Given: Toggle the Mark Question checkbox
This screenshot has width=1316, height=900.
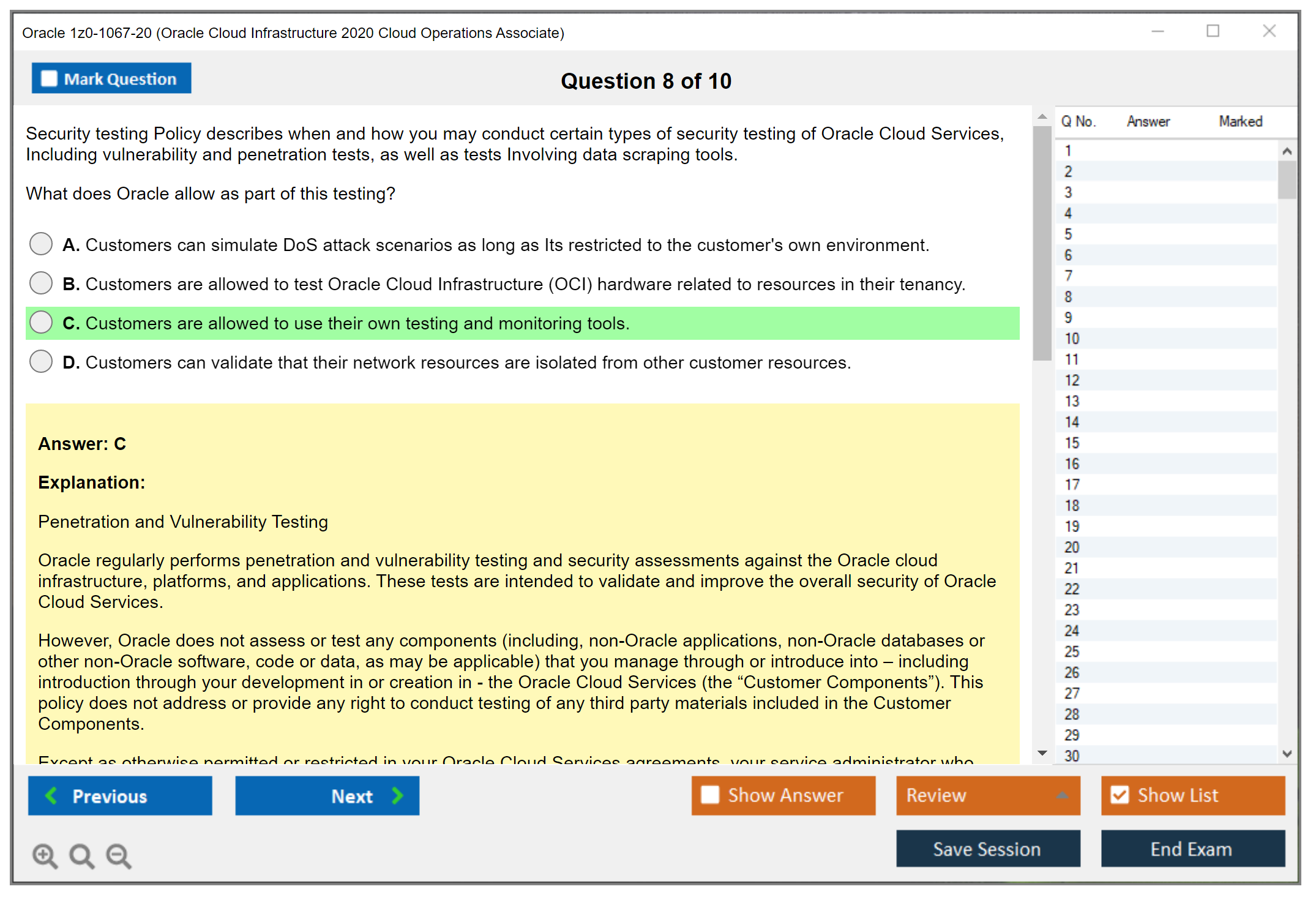Looking at the screenshot, I should [49, 78].
